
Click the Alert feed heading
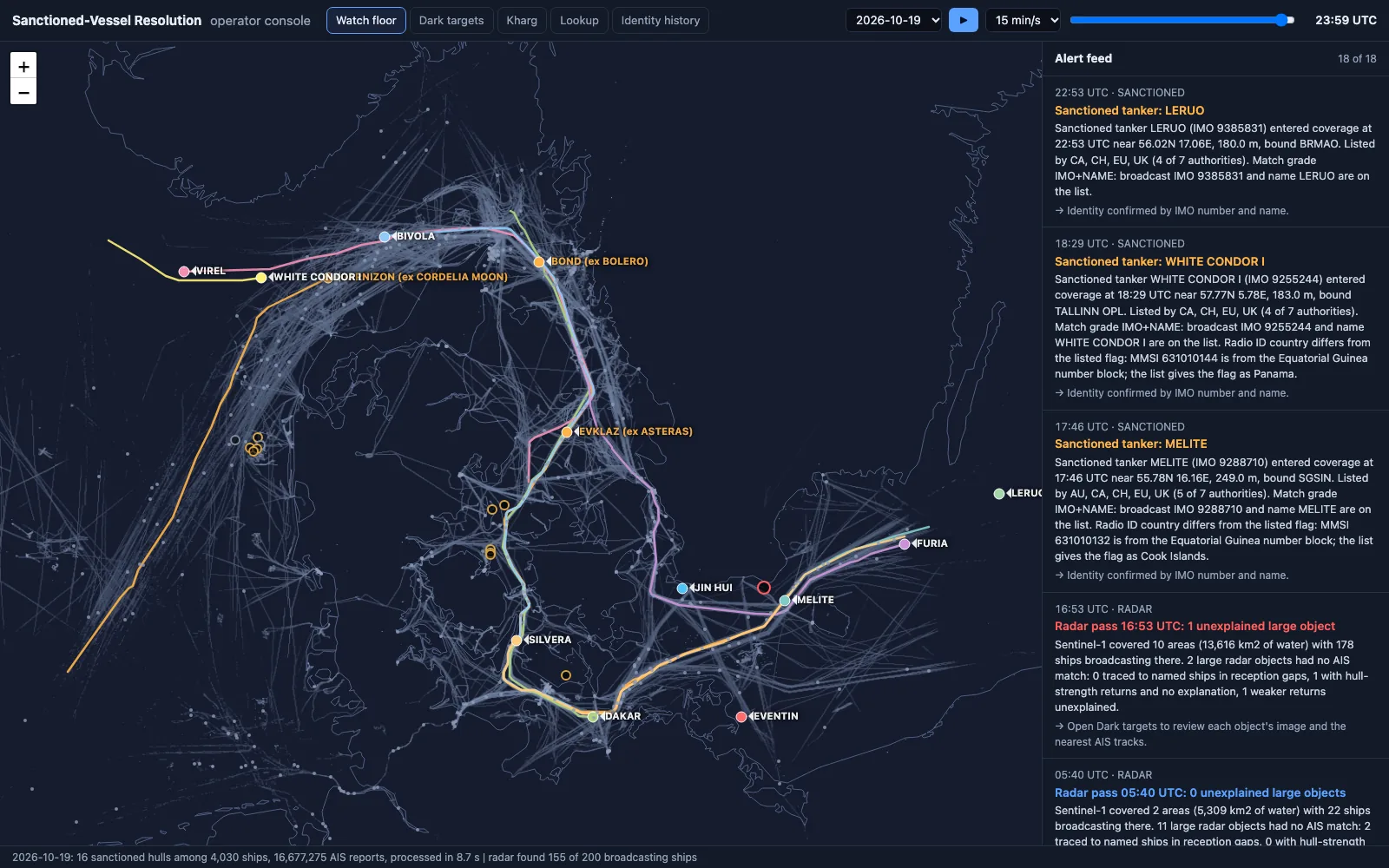[x=1083, y=58]
